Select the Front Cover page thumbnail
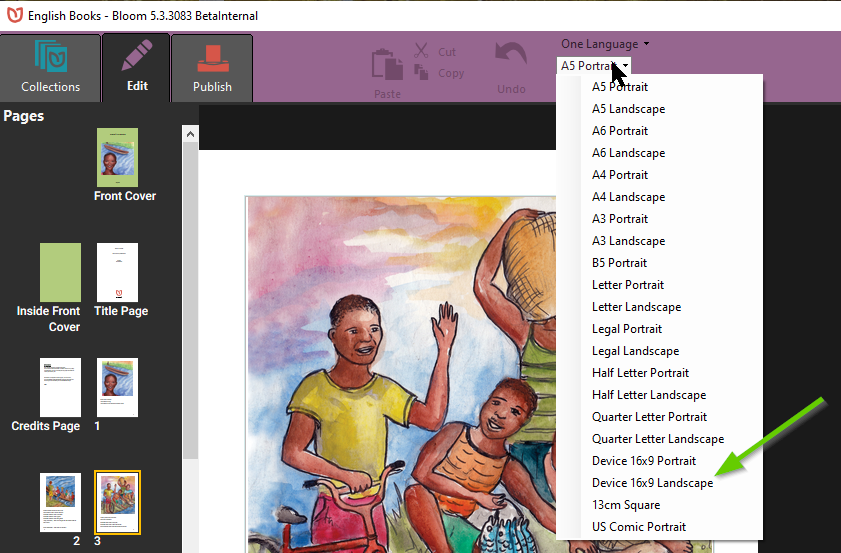The height and width of the screenshot is (553, 841). point(117,157)
